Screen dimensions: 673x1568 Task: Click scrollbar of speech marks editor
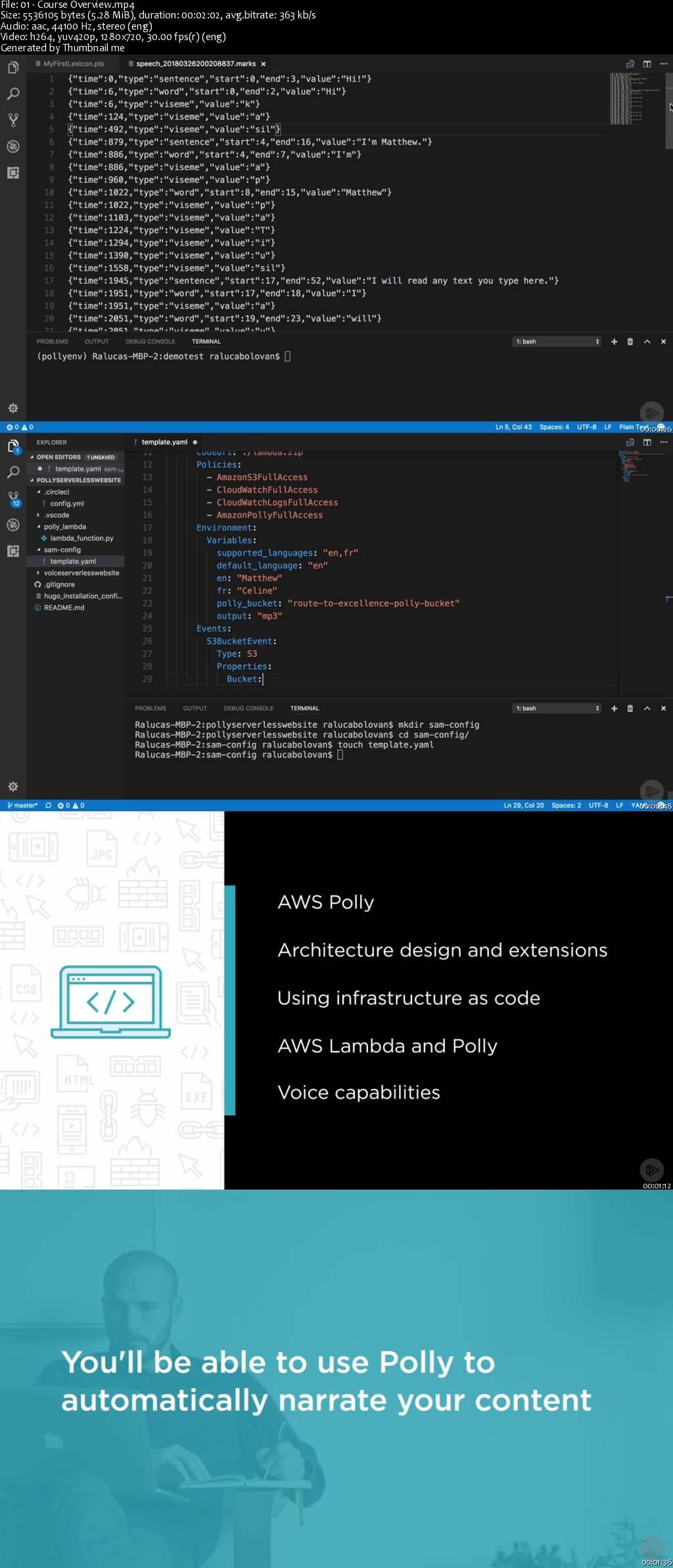tap(669, 111)
